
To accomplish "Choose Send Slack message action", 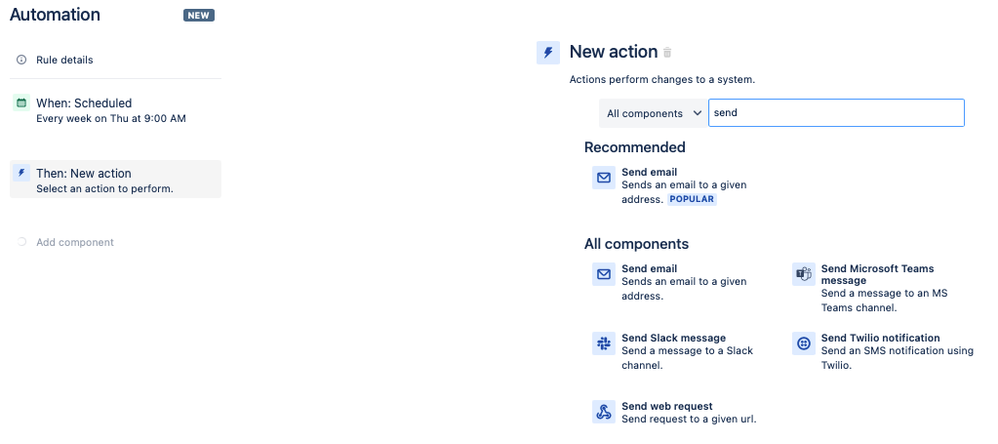I will tap(673, 338).
